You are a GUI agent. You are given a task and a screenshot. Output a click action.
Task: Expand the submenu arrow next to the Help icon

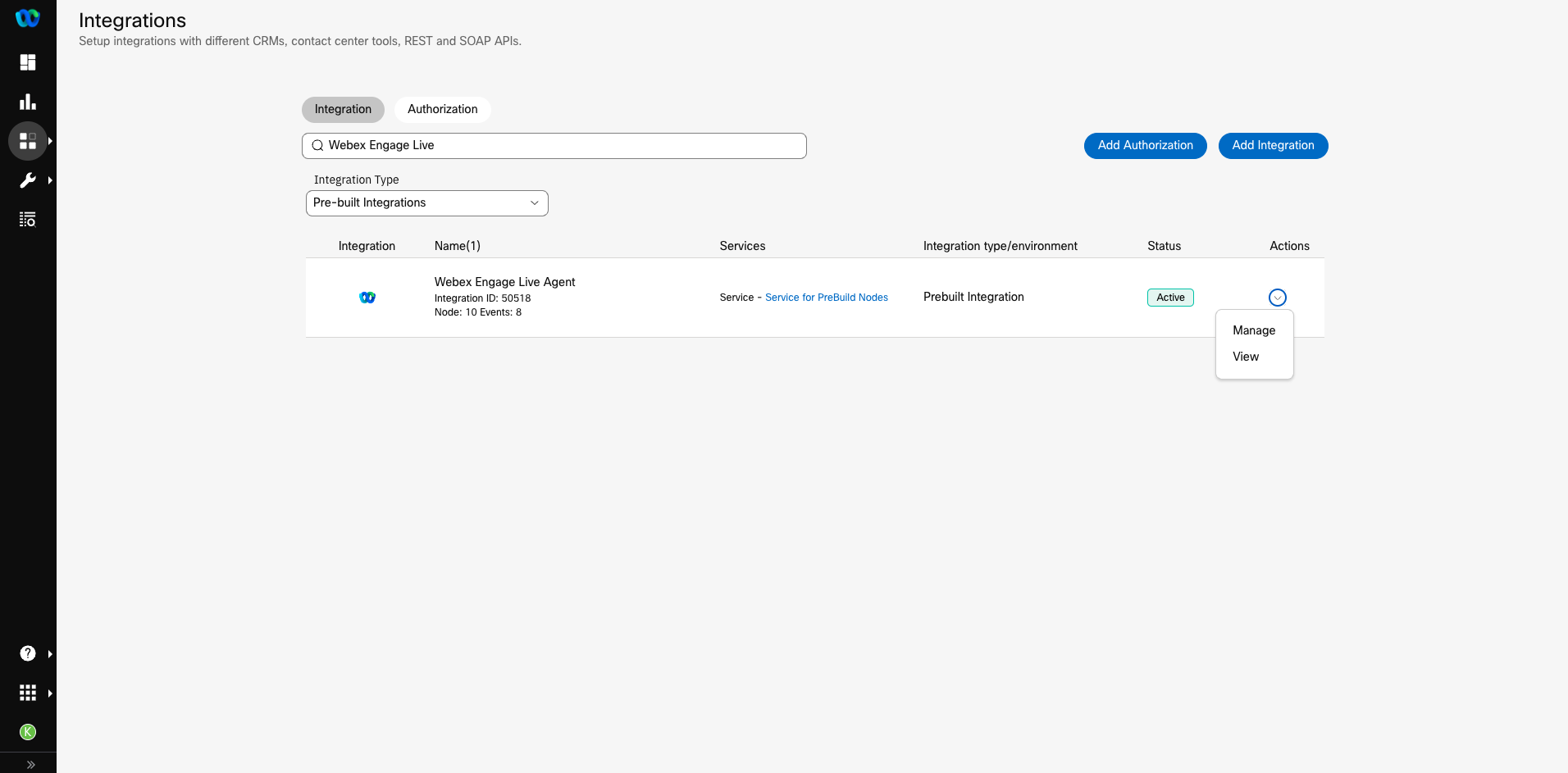pos(51,653)
